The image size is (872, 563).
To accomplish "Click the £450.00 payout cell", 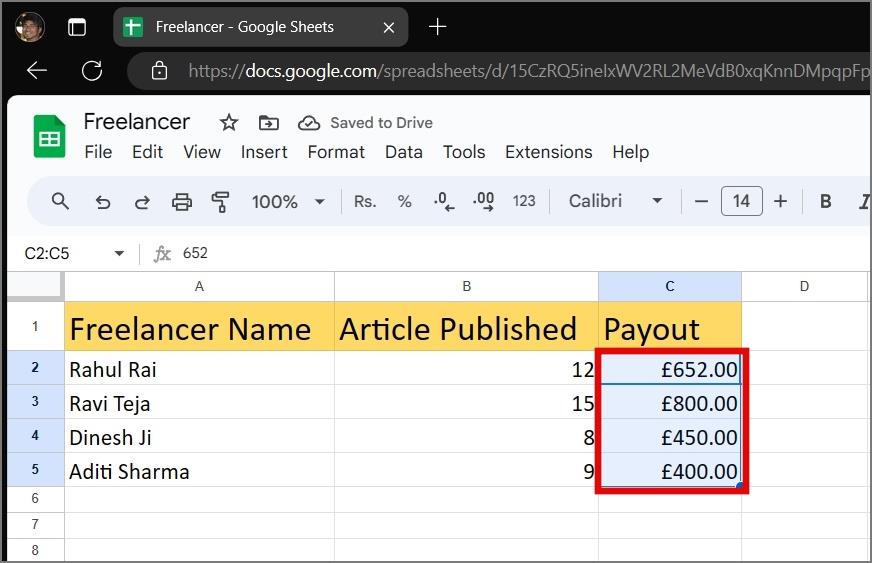I will [x=670, y=436].
